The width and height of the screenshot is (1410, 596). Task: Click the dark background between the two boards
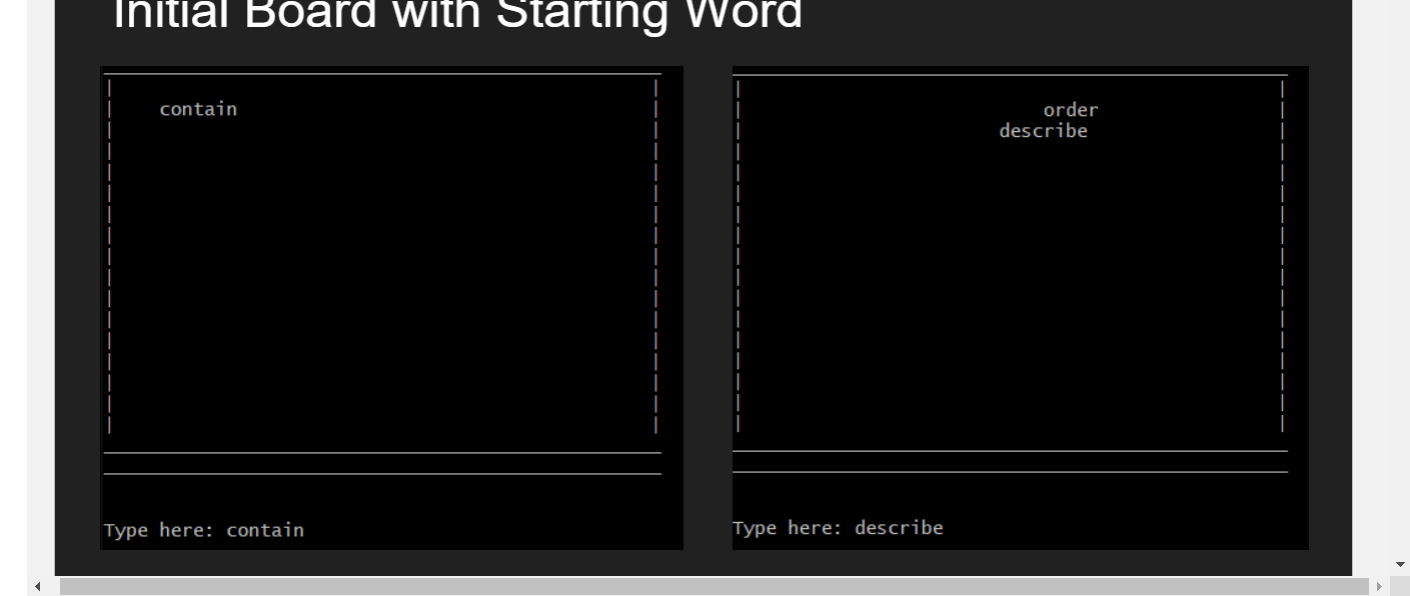pyautogui.click(x=706, y=300)
